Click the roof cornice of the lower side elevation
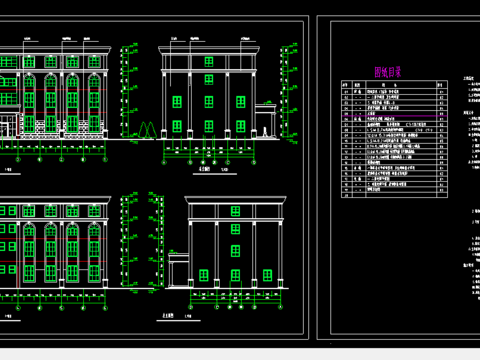The width and height of the screenshot is (480, 360). coord(236,200)
